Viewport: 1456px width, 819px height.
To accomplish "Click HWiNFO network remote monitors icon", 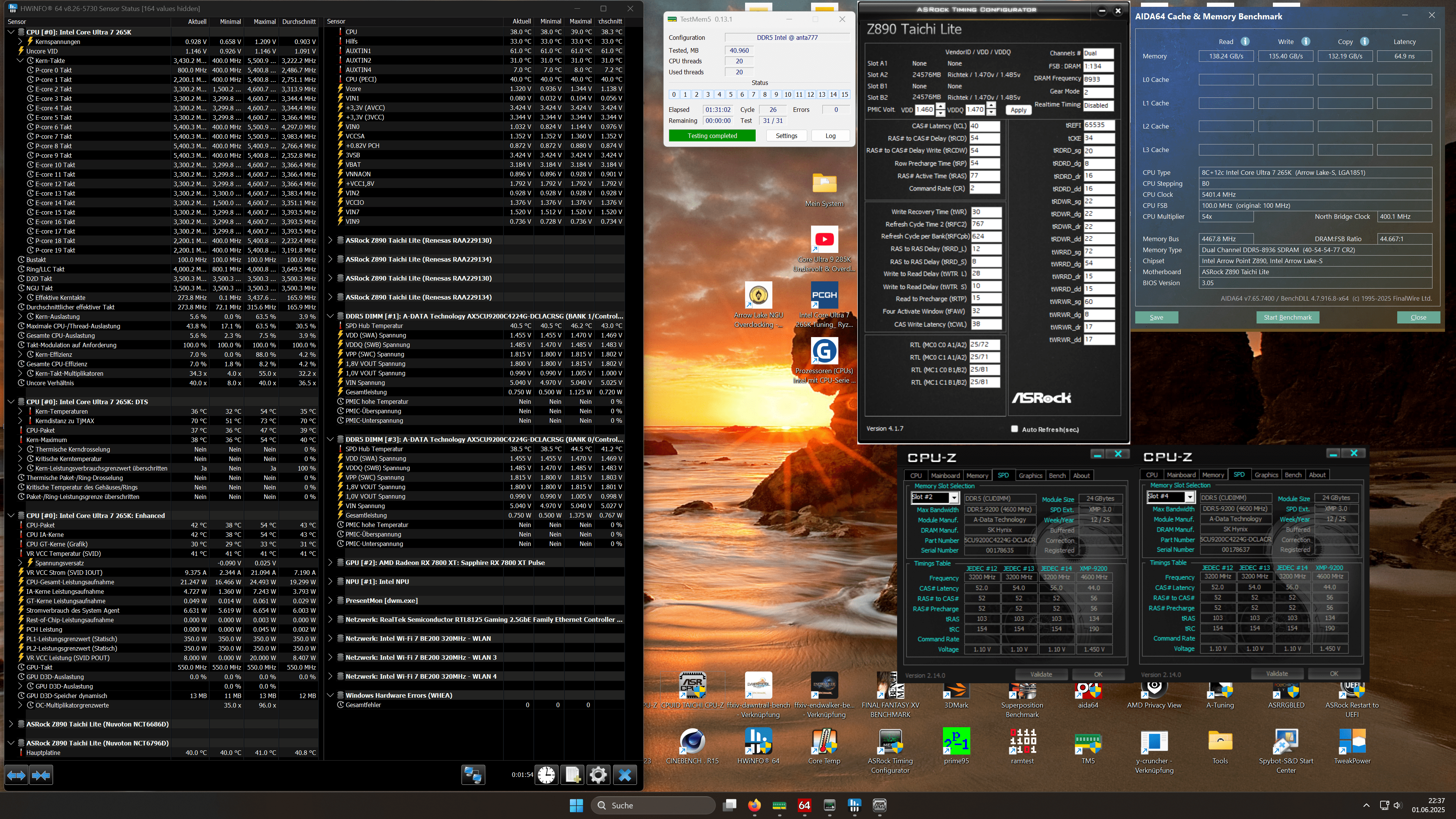I will click(472, 775).
